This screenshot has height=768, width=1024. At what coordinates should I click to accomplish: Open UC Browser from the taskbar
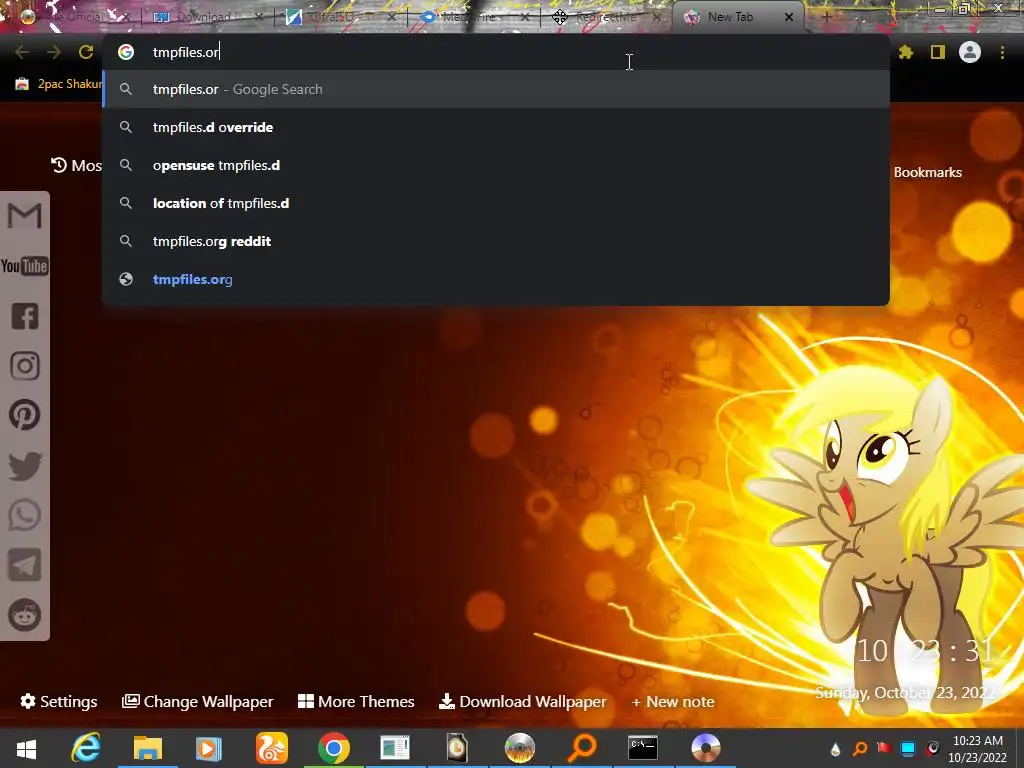pyautogui.click(x=271, y=748)
